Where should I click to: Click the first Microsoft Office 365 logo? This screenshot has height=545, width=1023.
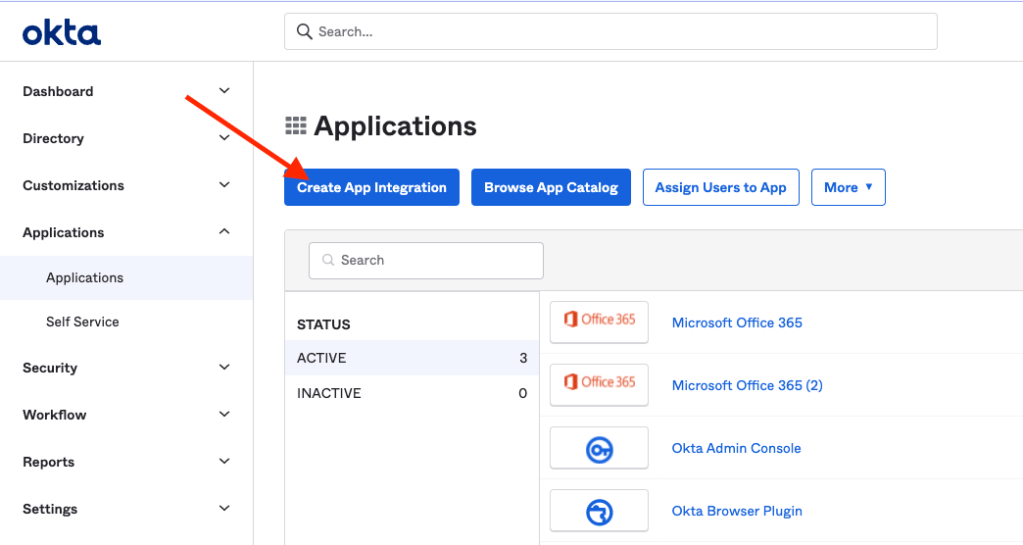pyautogui.click(x=599, y=321)
